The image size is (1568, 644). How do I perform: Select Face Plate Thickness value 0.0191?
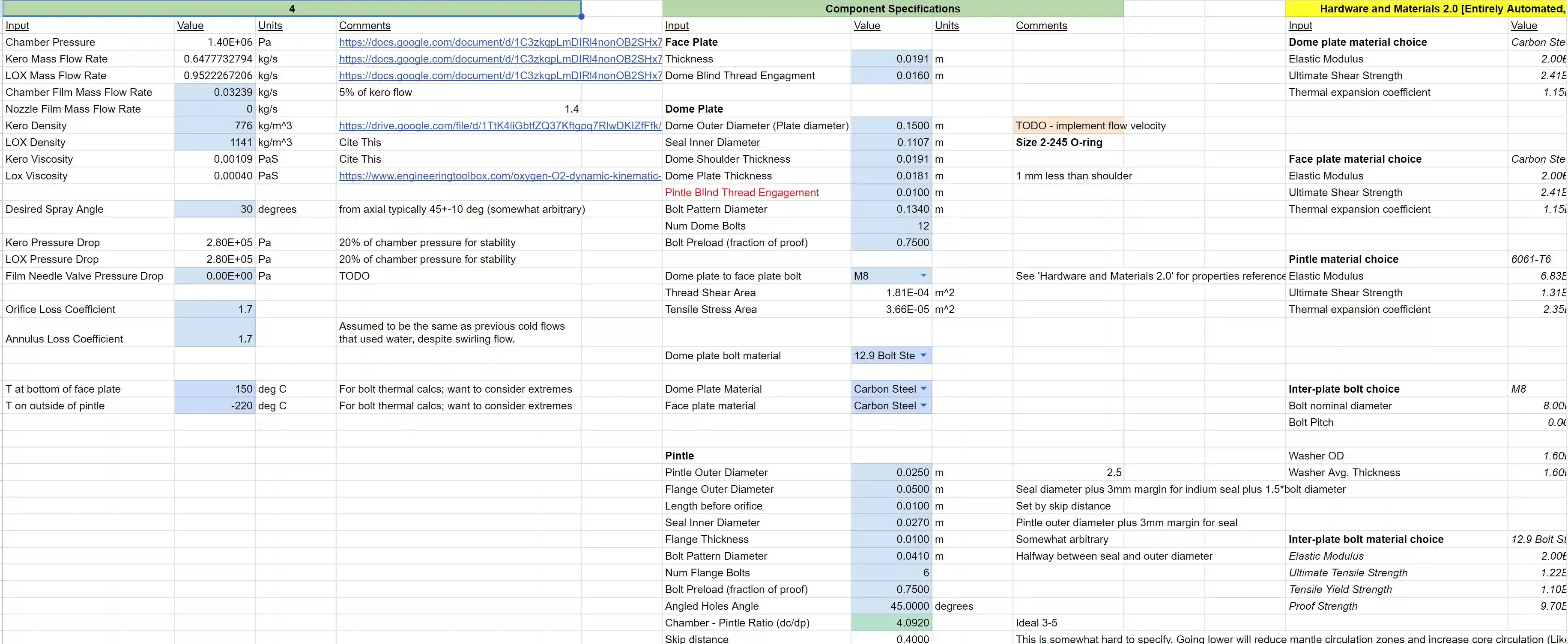pos(891,59)
